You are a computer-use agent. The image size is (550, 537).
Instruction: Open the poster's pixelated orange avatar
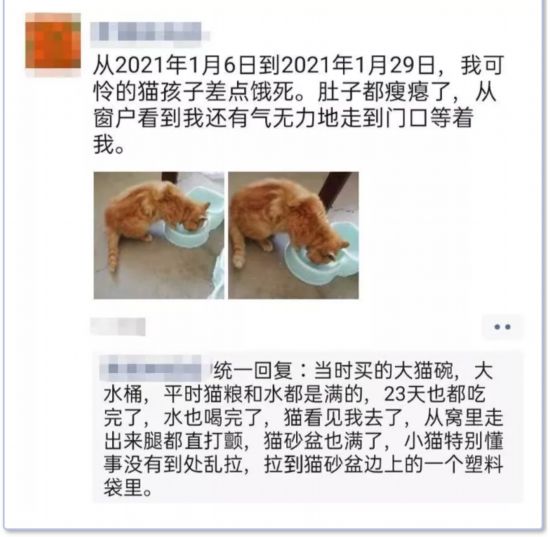click(x=53, y=45)
